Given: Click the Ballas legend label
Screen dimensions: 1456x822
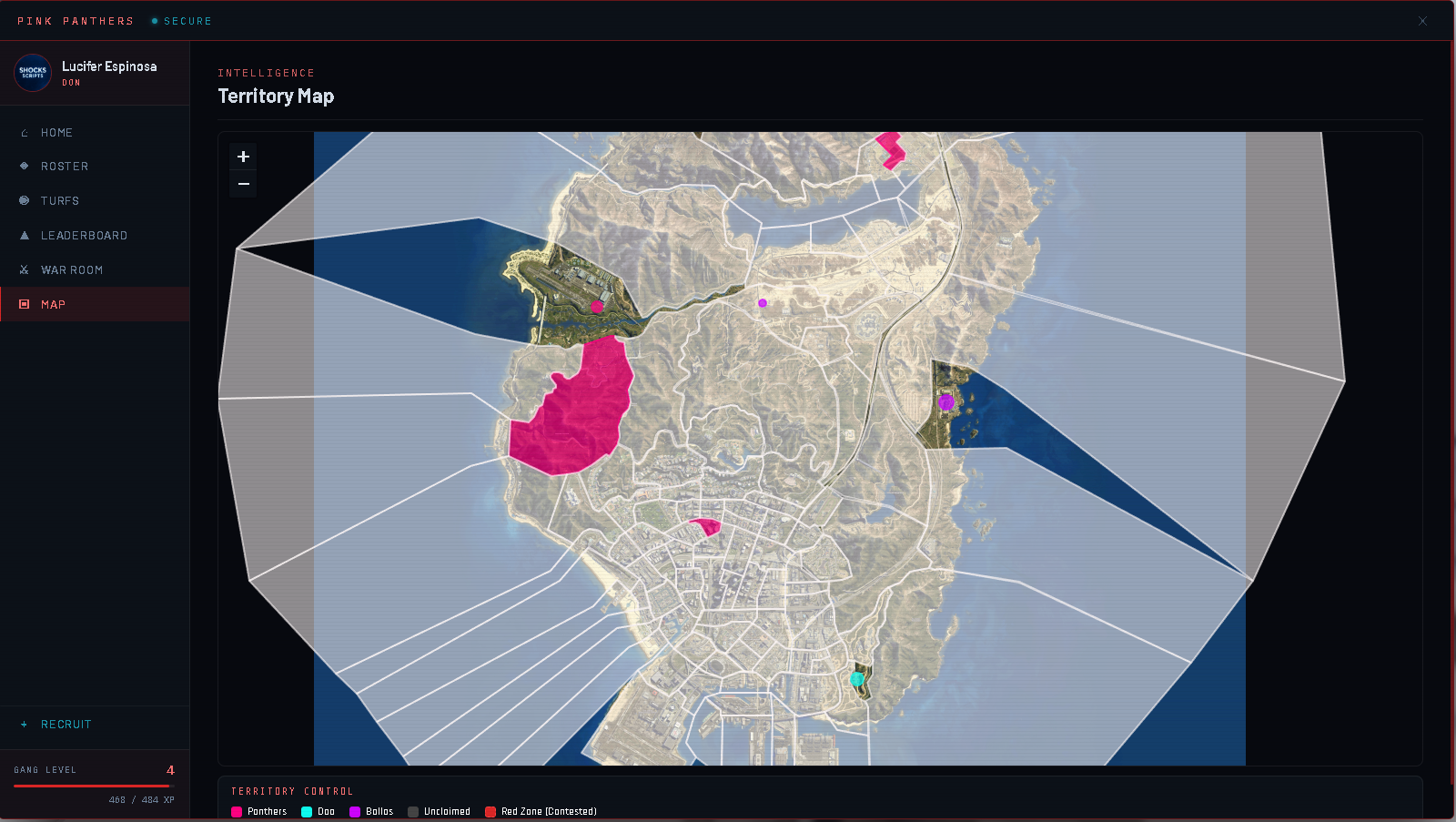Looking at the screenshot, I should 379,812.
